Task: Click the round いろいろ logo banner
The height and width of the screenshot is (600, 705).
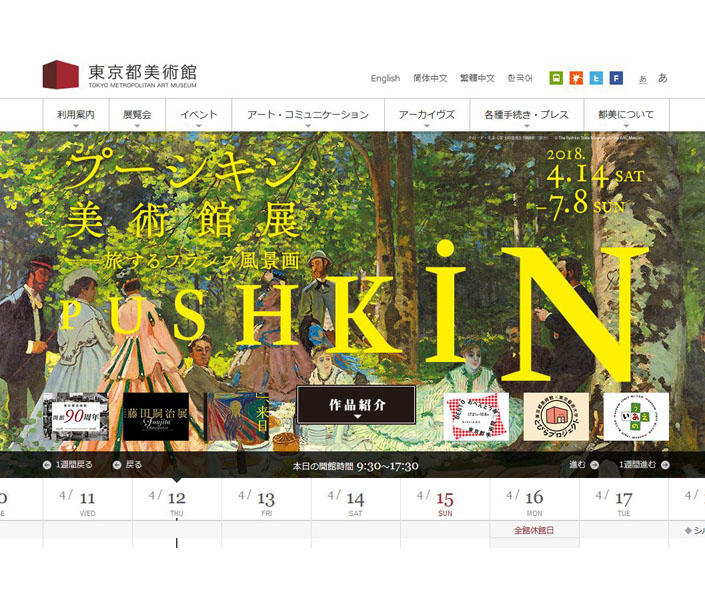Action: coord(635,416)
